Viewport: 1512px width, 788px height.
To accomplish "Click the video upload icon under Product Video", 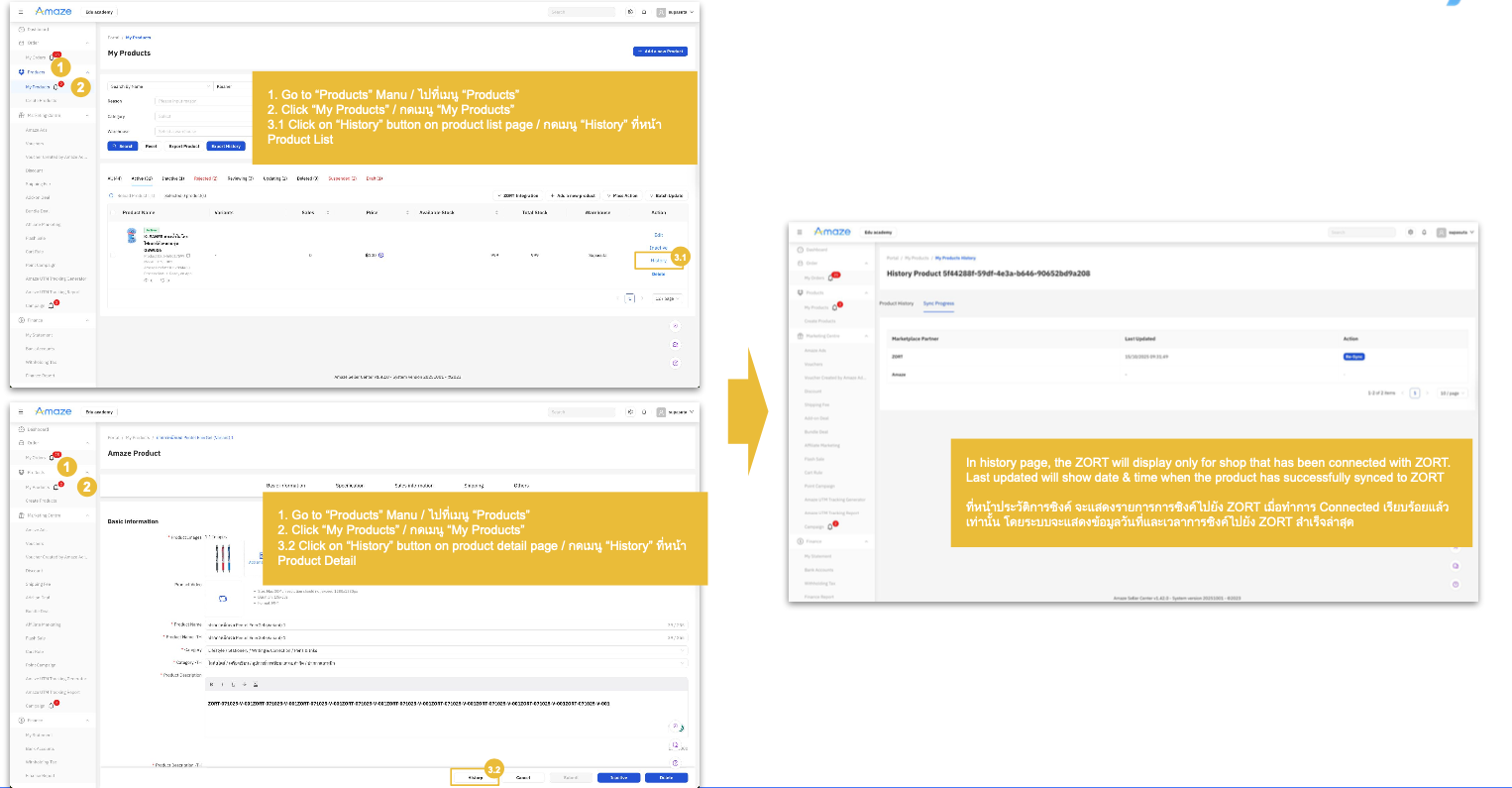I will (x=223, y=598).
